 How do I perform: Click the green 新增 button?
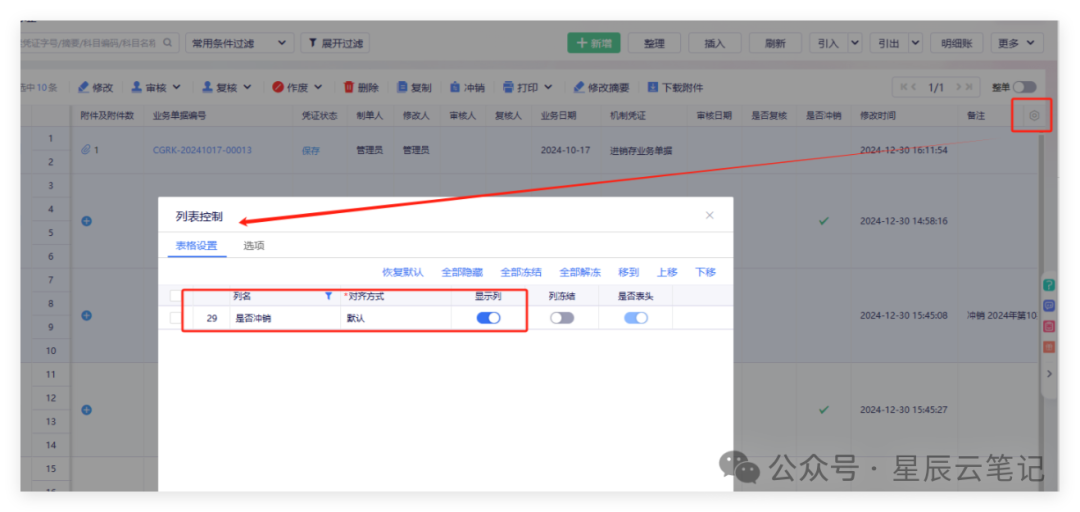click(x=594, y=43)
